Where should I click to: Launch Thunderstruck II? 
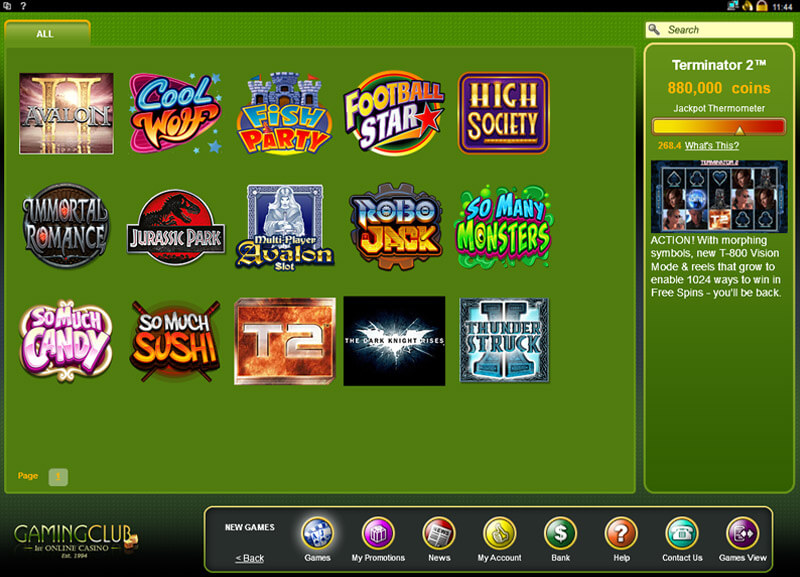pos(504,340)
